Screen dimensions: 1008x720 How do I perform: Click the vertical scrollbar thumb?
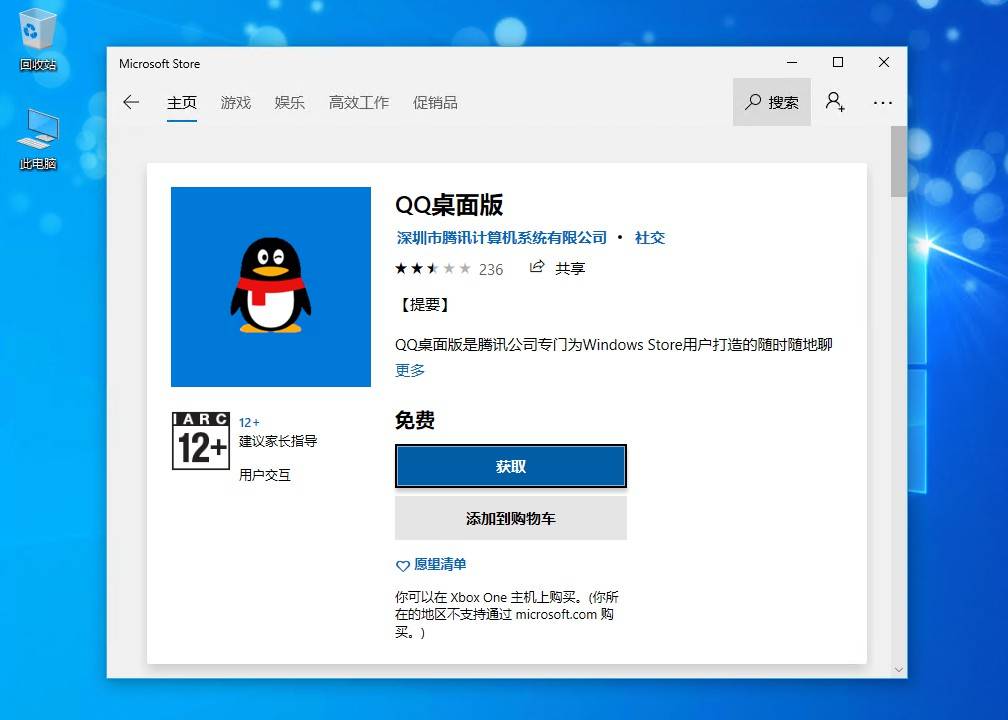898,161
